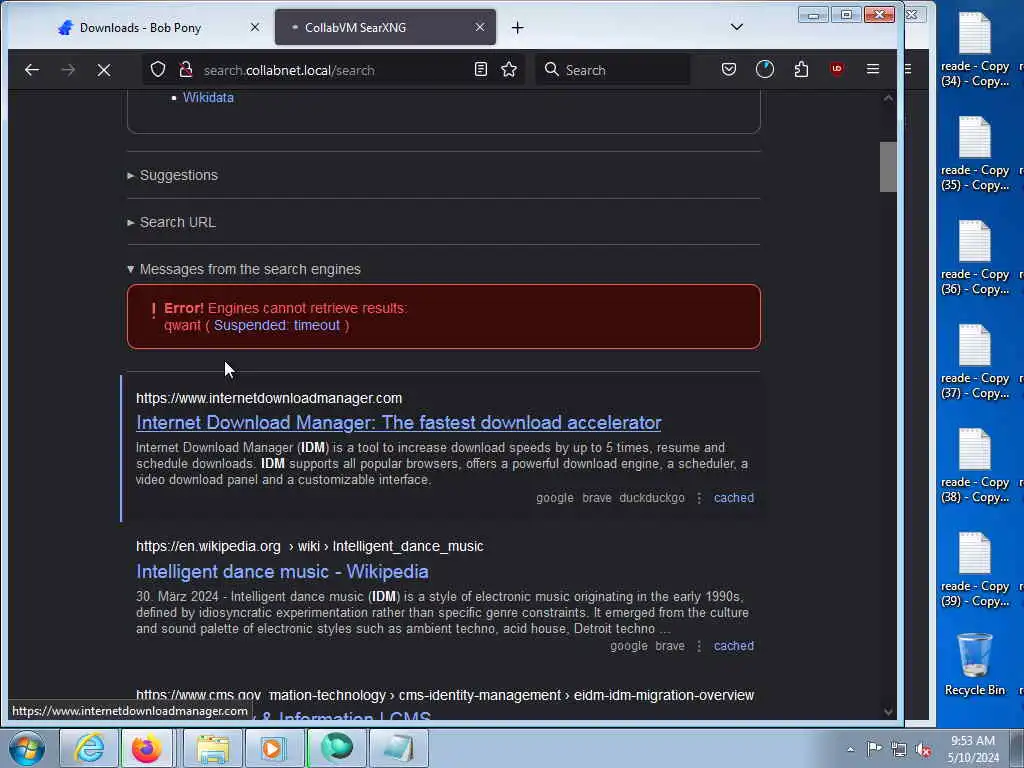
Task: Expand the Suggestions section
Action: [x=172, y=175]
